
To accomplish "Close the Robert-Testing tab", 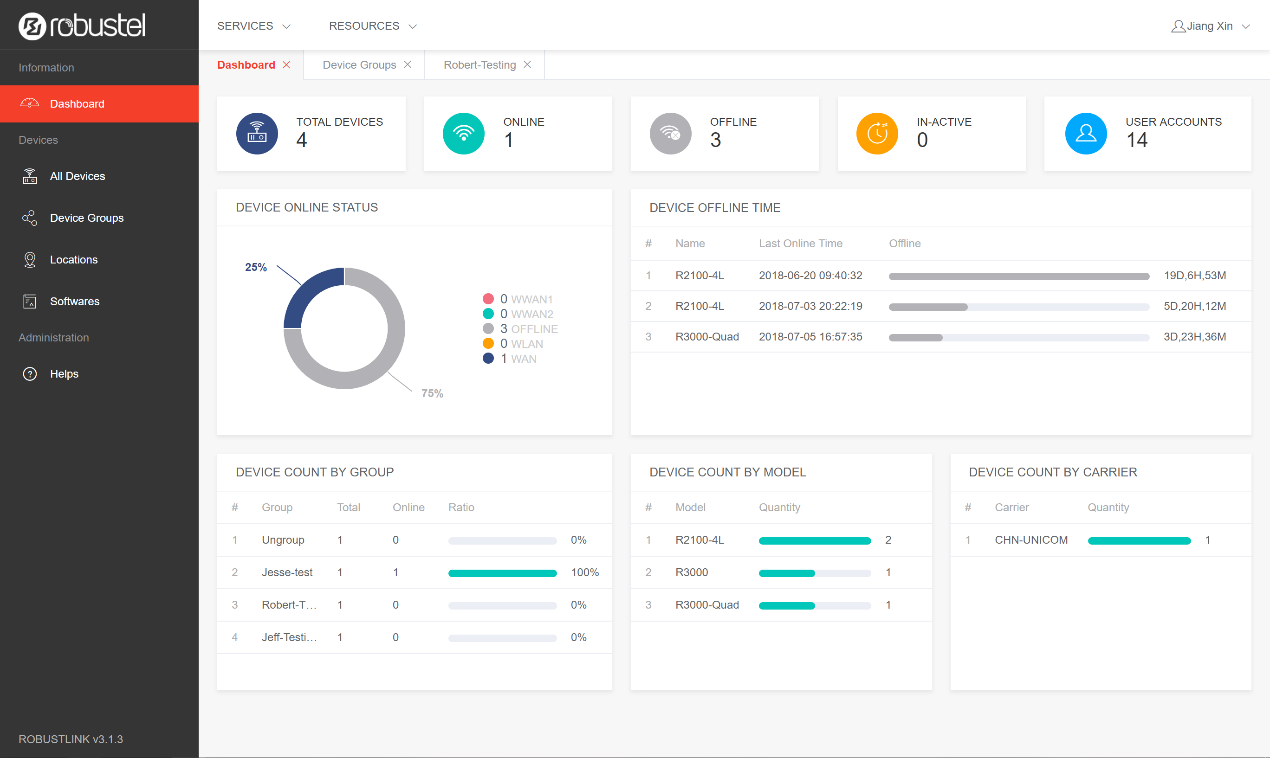I will [527, 65].
